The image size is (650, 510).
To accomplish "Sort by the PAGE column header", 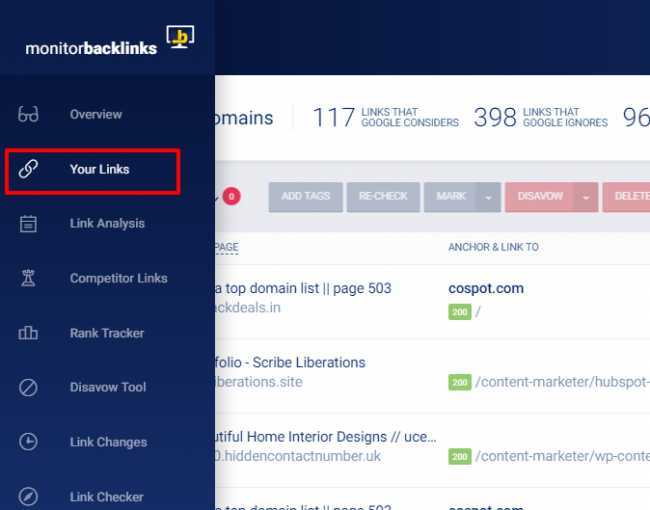I will click(x=226, y=247).
